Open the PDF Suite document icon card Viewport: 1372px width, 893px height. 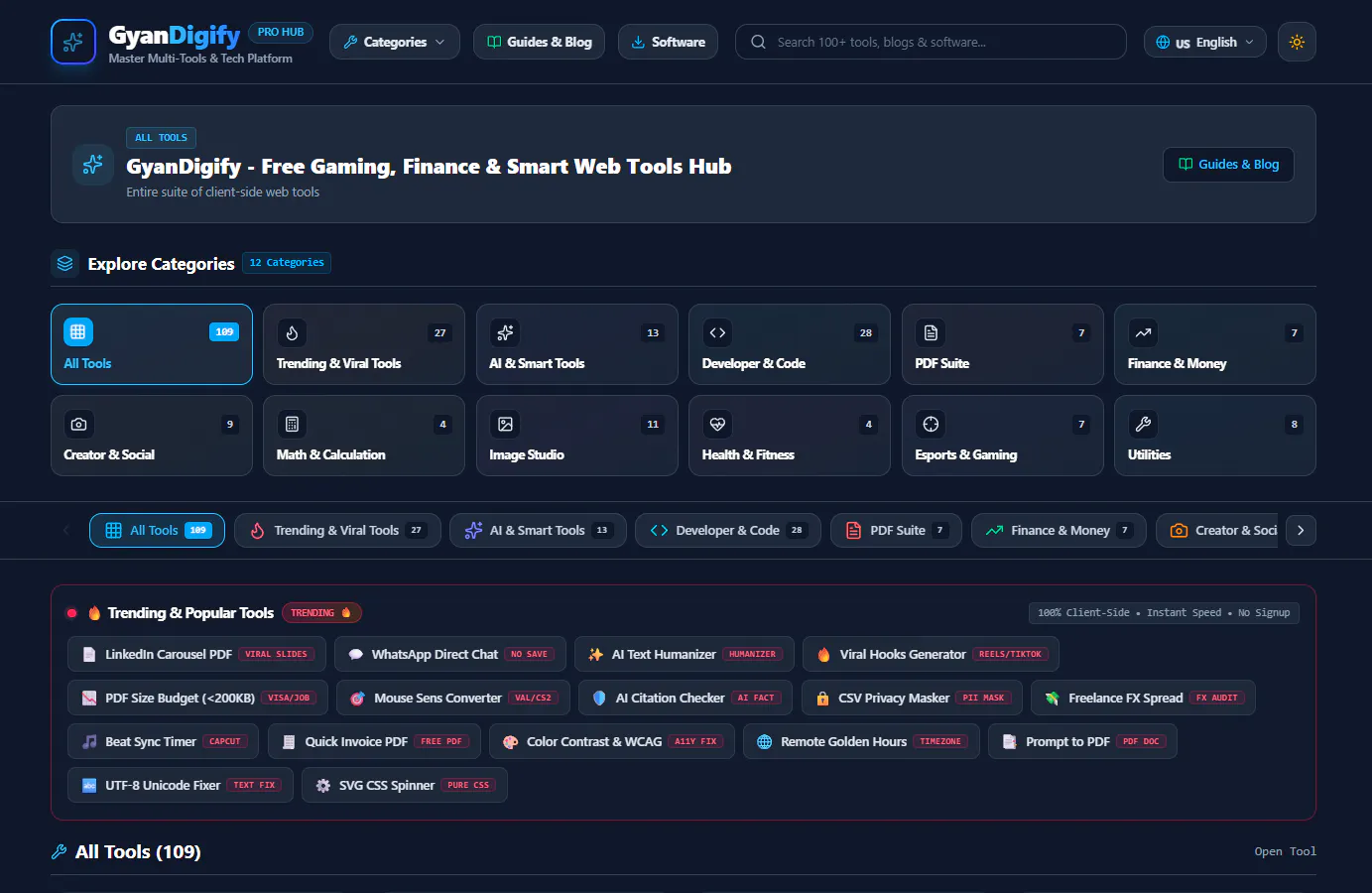point(1003,344)
